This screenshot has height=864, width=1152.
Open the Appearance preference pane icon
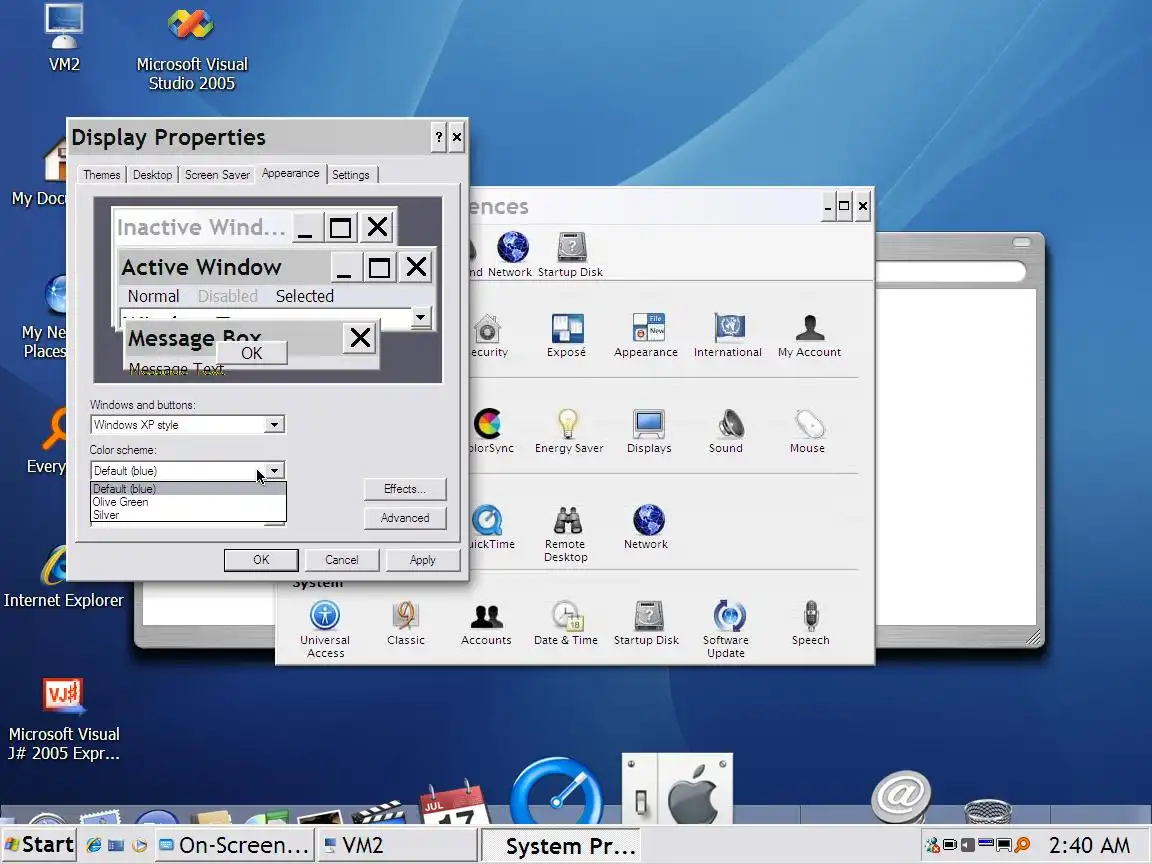[646, 335]
